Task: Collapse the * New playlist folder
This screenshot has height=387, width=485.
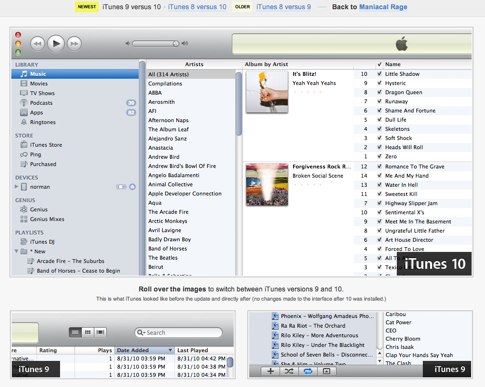Action: (16, 251)
